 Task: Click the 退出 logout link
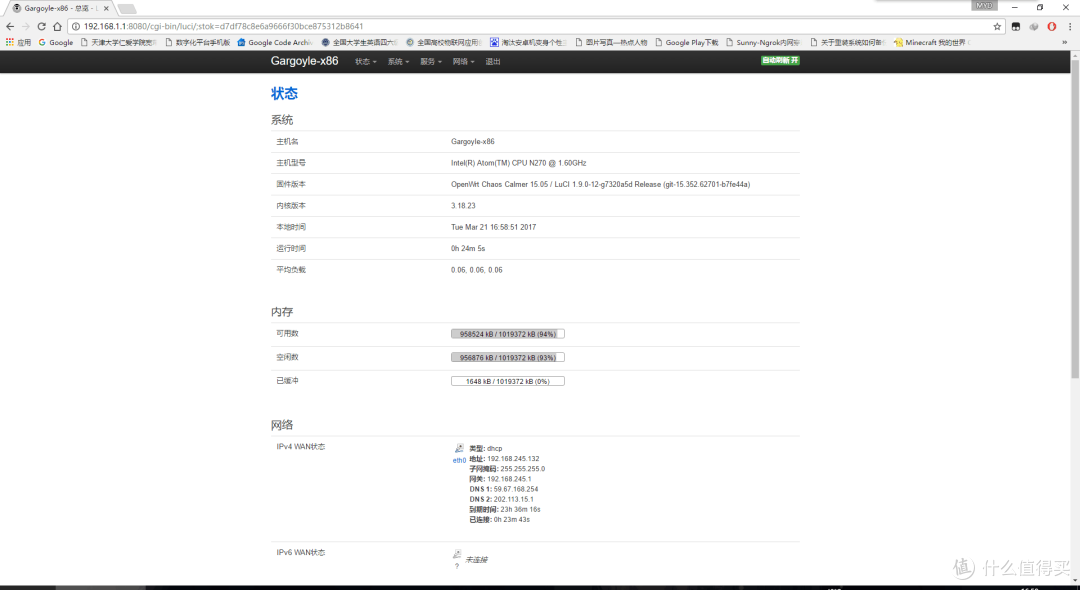coord(493,62)
